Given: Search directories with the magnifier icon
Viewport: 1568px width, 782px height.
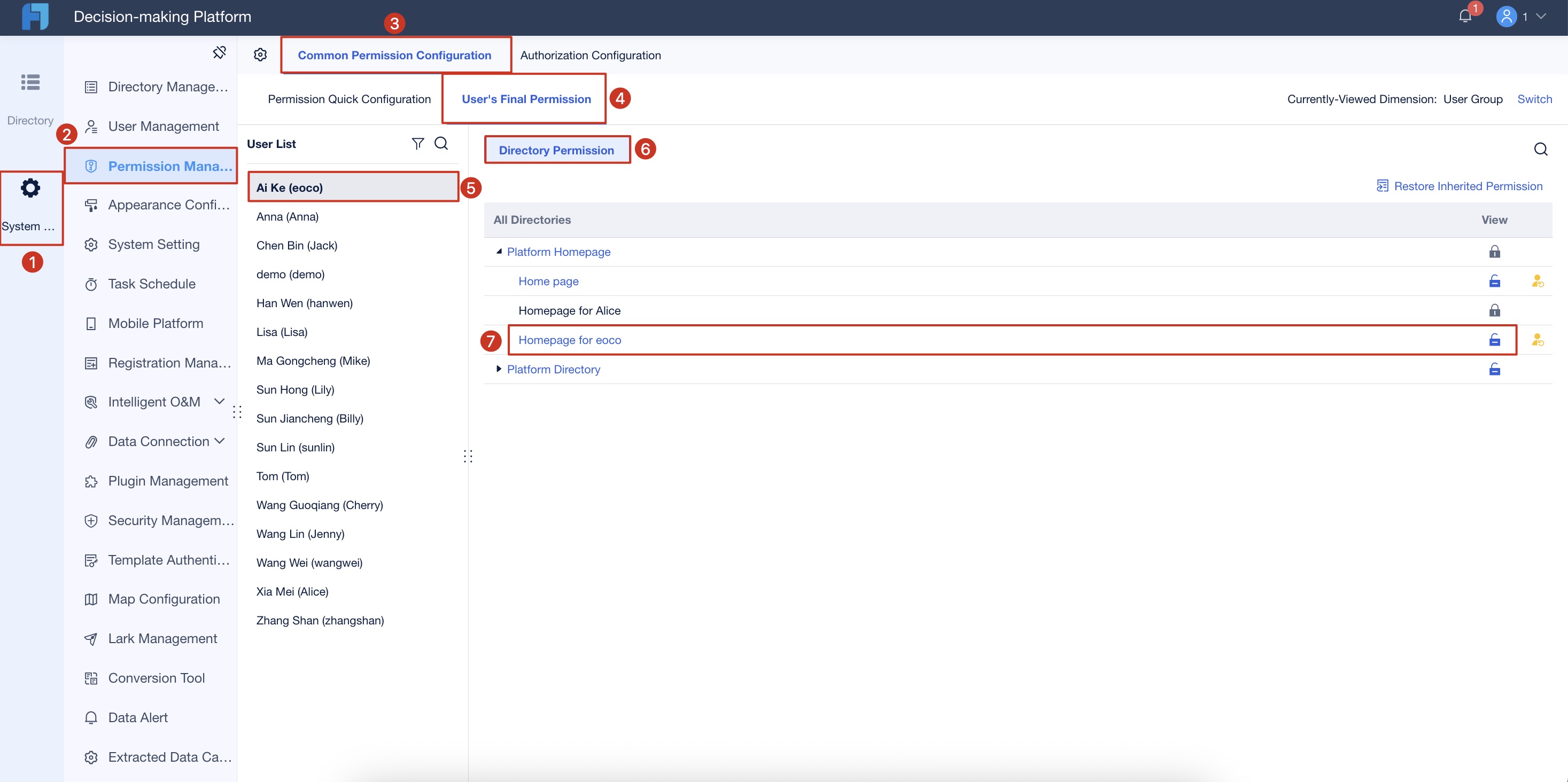Looking at the screenshot, I should [x=1541, y=149].
